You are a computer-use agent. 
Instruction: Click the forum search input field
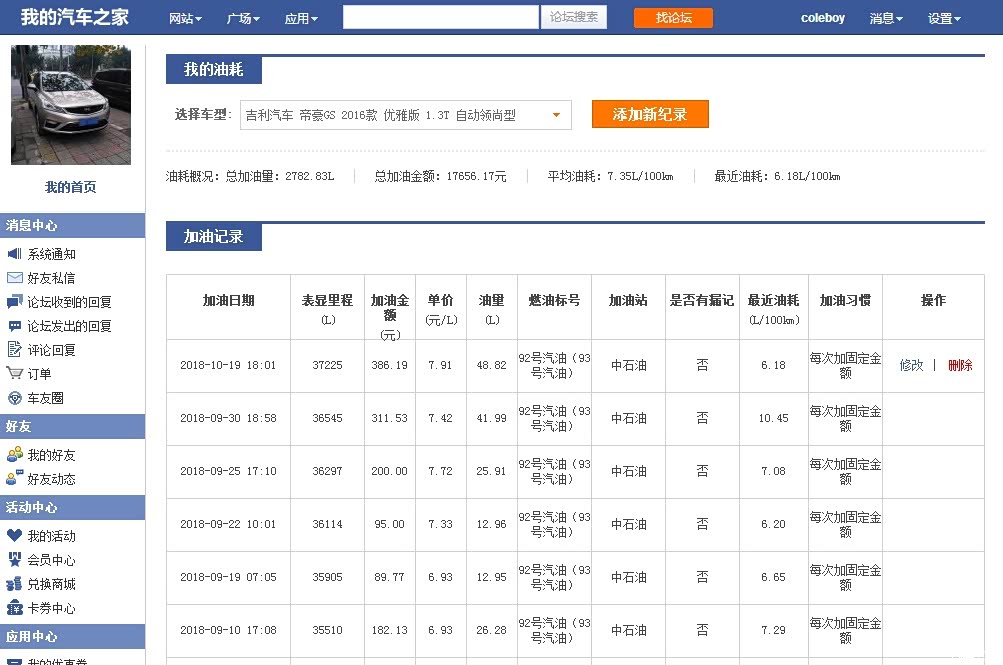click(x=440, y=17)
